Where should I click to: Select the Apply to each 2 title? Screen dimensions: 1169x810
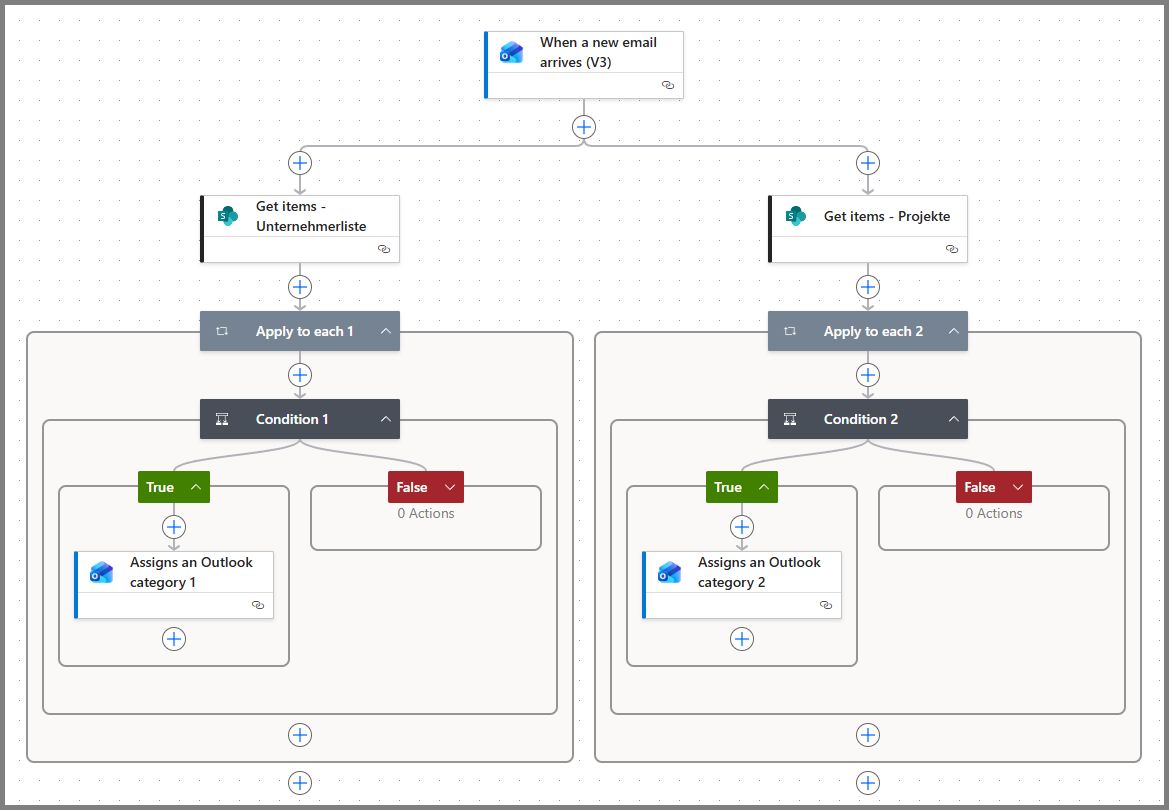pyautogui.click(x=873, y=331)
